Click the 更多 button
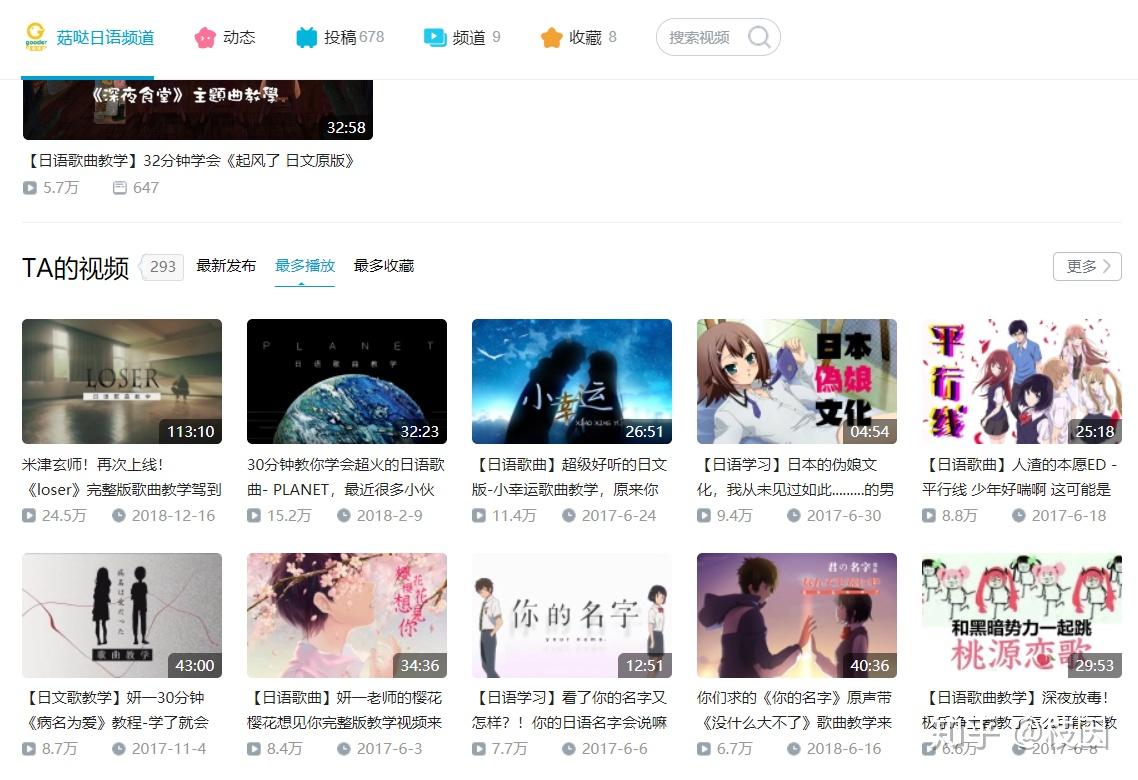Image resolution: width=1138 pixels, height=780 pixels. tap(1087, 266)
